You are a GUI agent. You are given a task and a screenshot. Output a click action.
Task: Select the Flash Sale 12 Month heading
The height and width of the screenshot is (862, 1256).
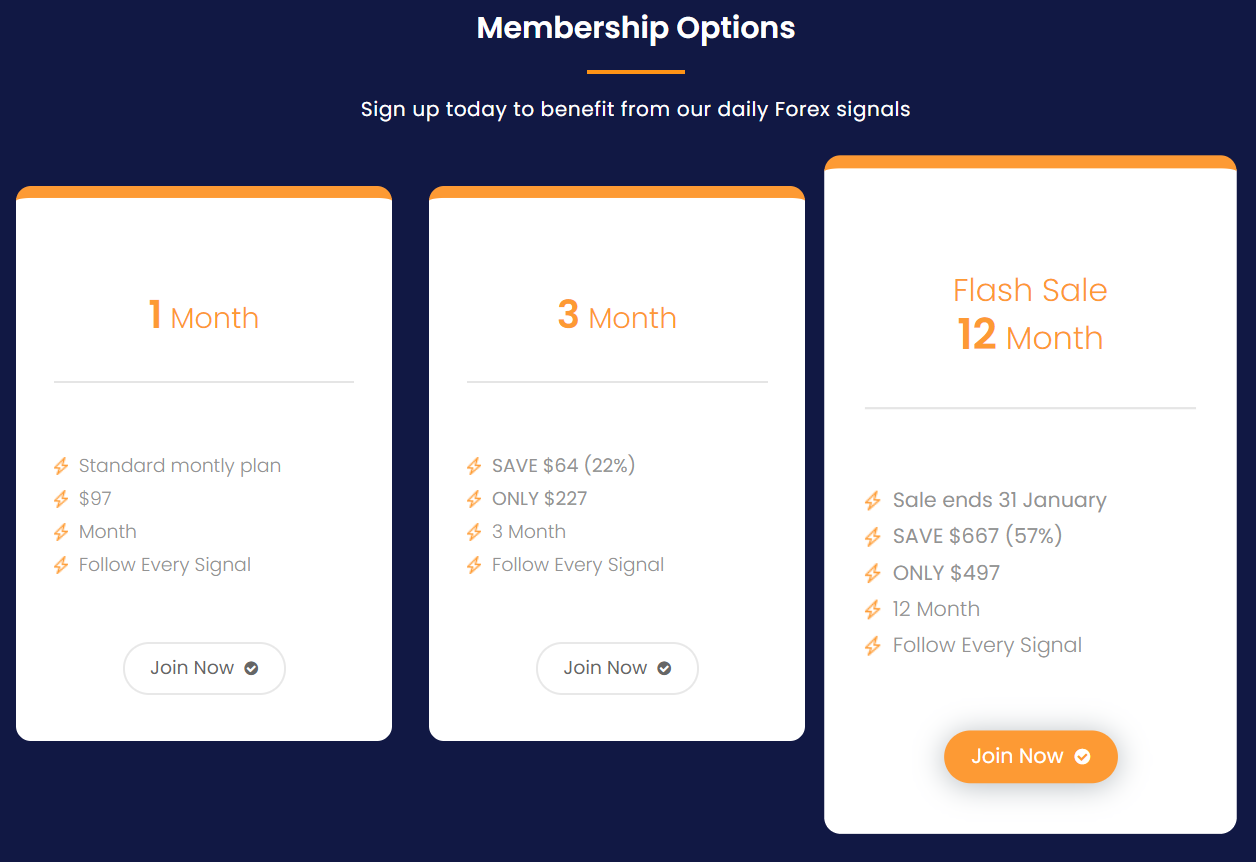point(1030,314)
